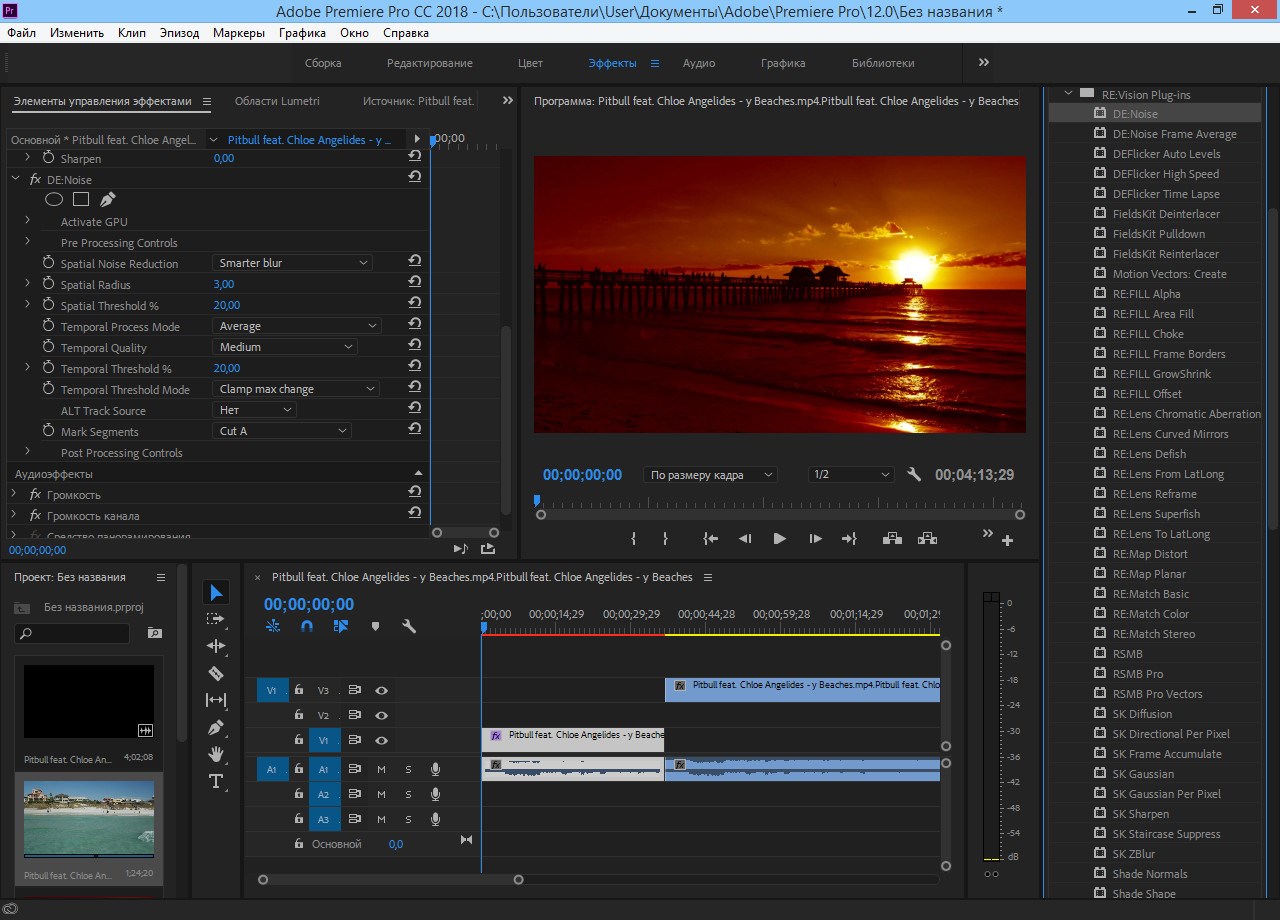The width and height of the screenshot is (1280, 920).
Task: Create ellipse mask for DE:Noise
Action: pyautogui.click(x=54, y=200)
